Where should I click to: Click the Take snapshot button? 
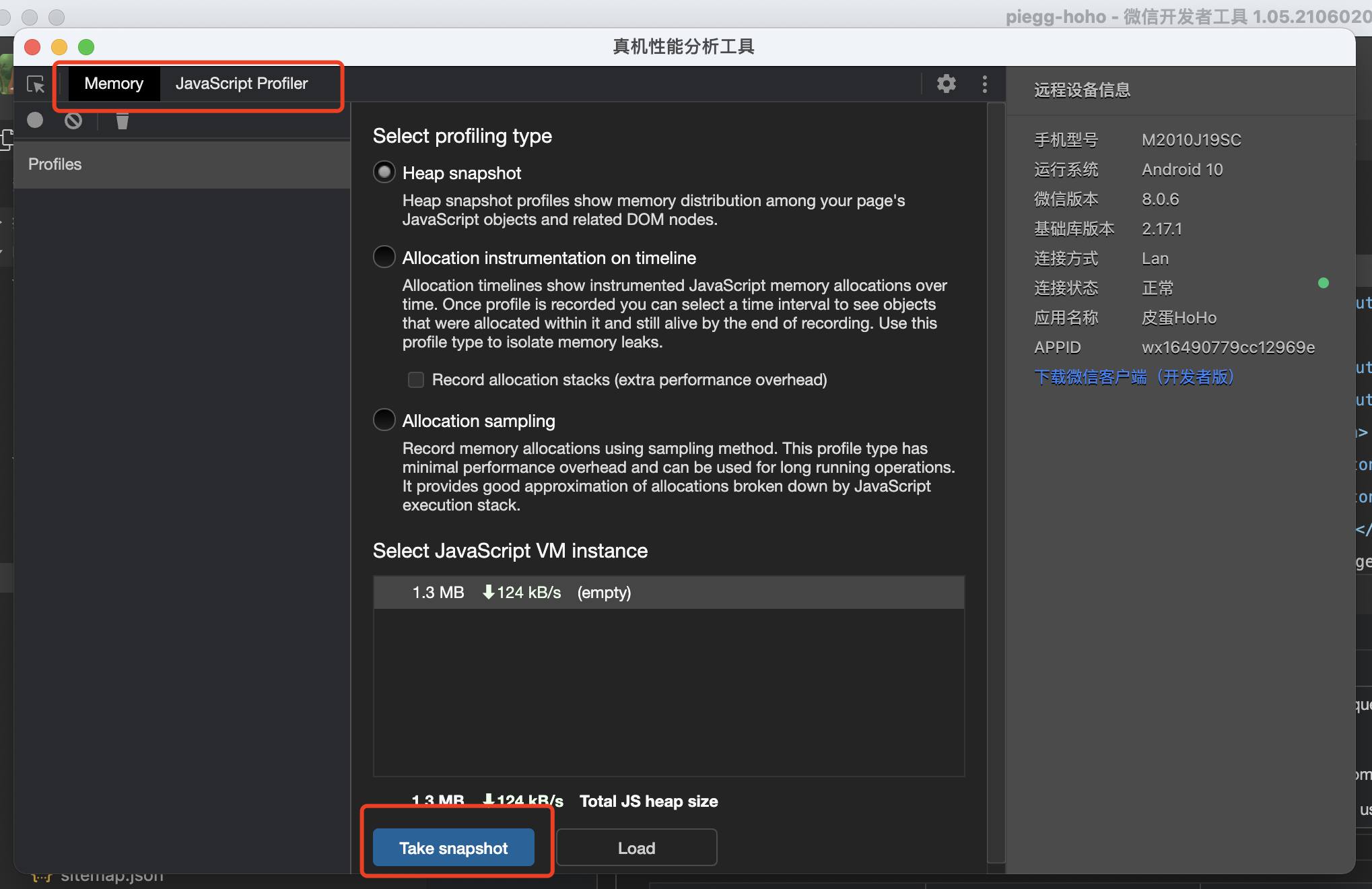[x=453, y=848]
